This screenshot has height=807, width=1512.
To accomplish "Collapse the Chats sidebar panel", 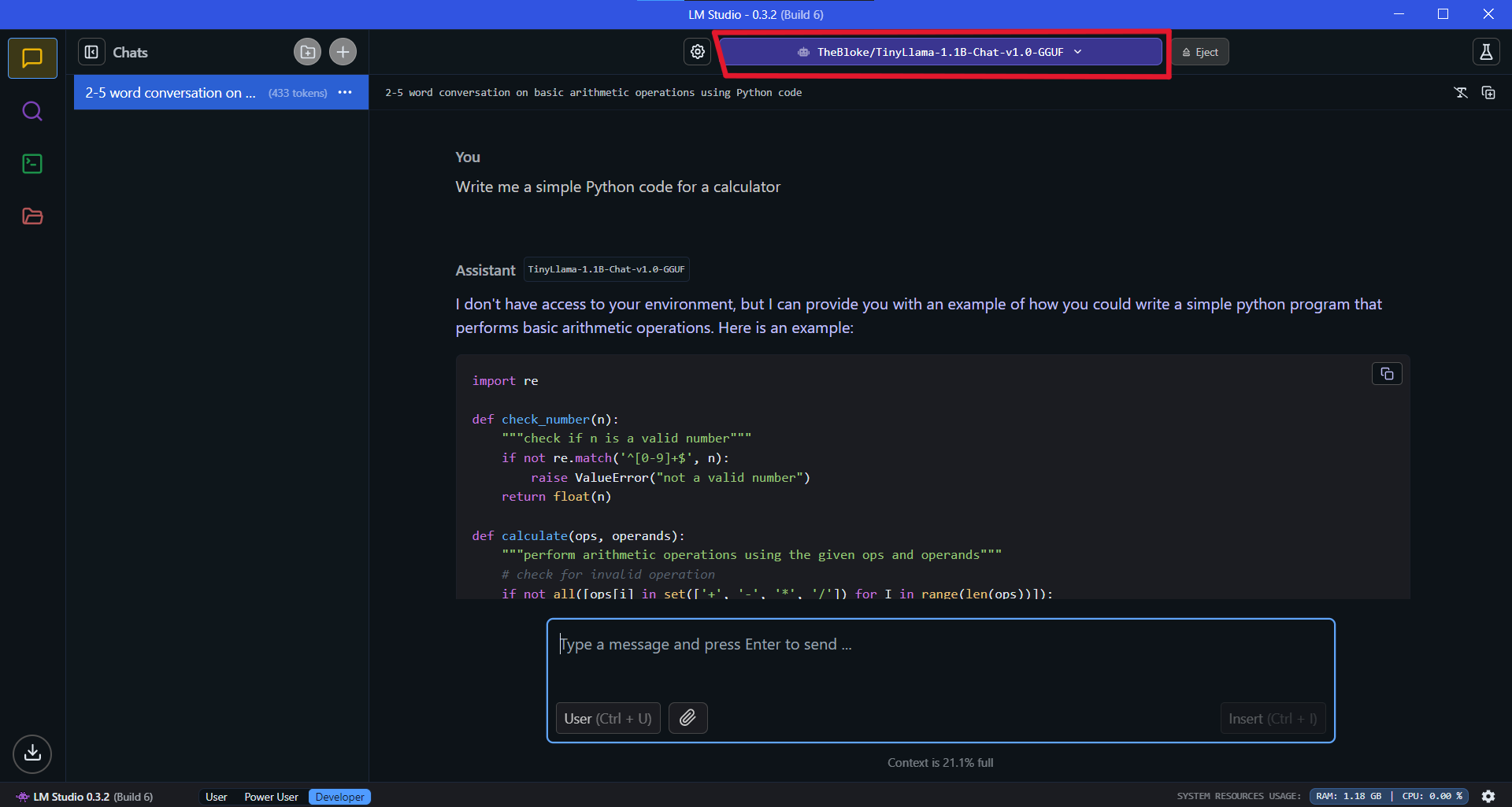I will pos(91,52).
